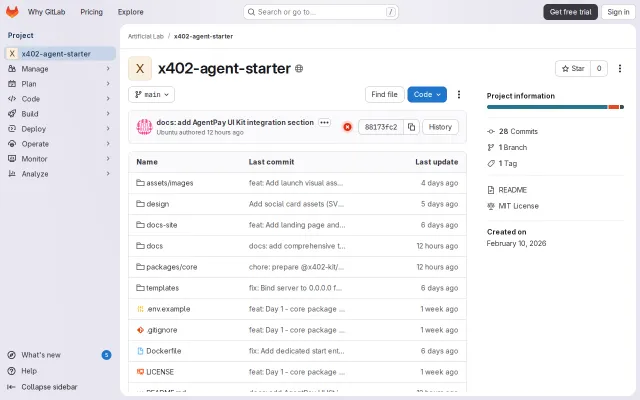Open the design folder

tap(158, 204)
